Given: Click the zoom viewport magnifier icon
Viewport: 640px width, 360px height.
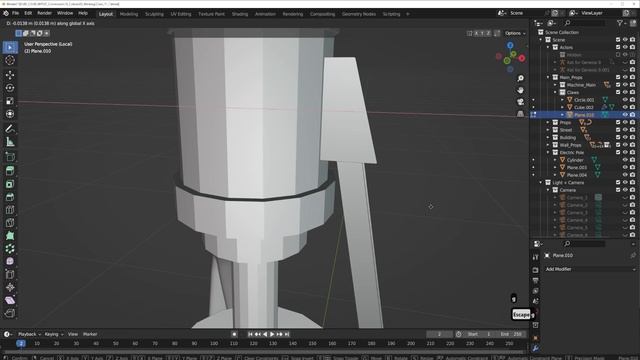Looking at the screenshot, I should [520, 78].
